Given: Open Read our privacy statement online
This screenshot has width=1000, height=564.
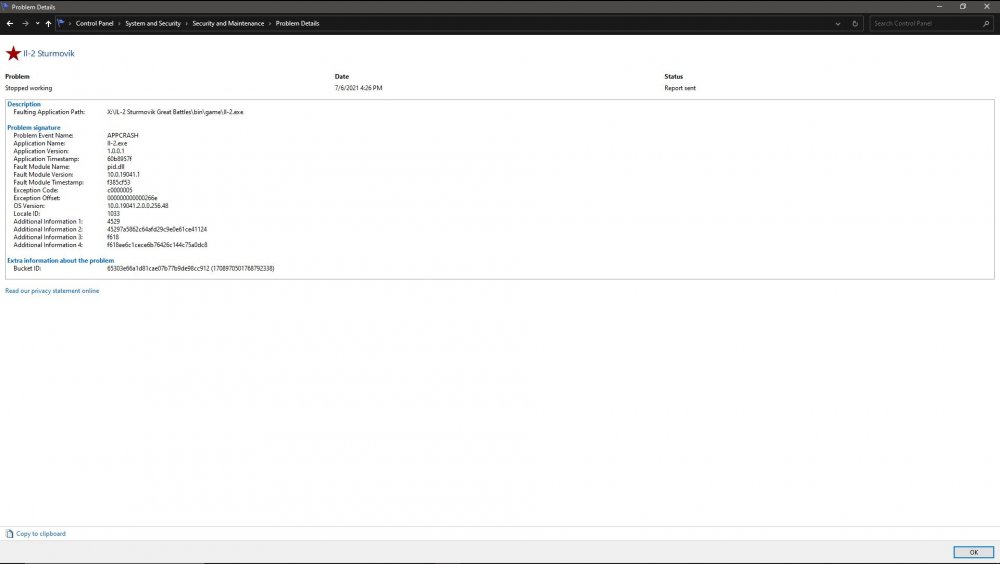Looking at the screenshot, I should (x=52, y=291).
